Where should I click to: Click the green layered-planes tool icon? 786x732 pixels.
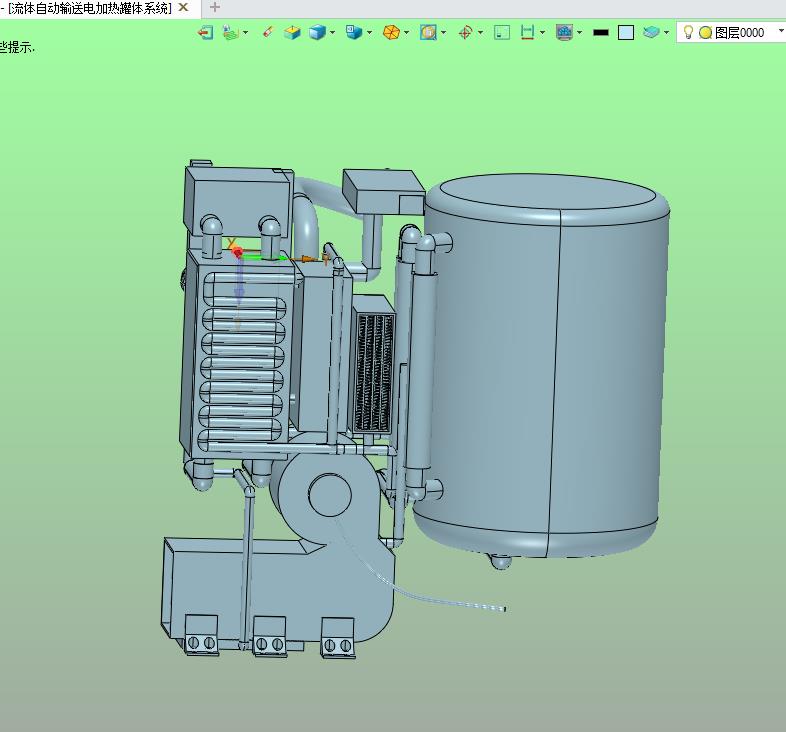point(231,32)
